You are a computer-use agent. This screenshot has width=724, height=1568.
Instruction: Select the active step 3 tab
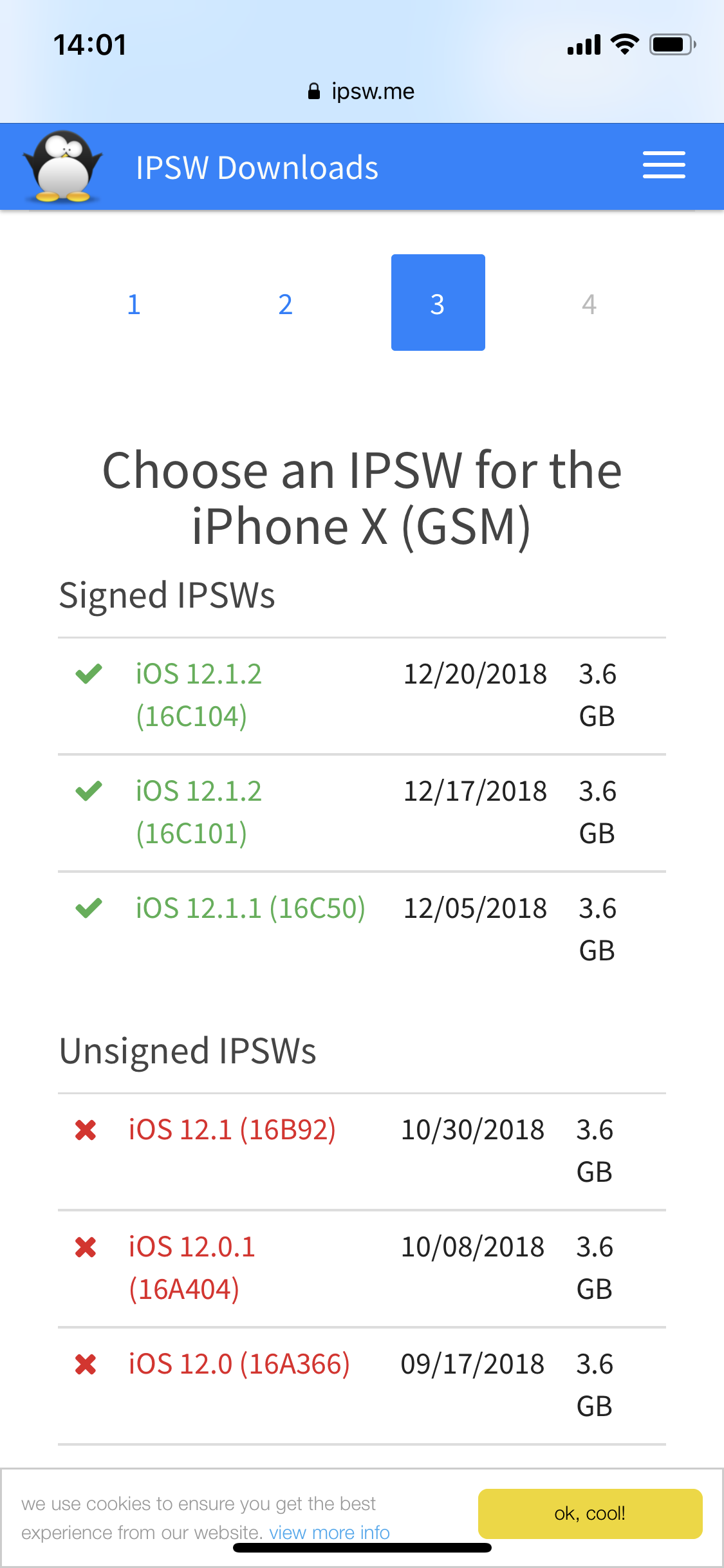pyautogui.click(x=438, y=303)
